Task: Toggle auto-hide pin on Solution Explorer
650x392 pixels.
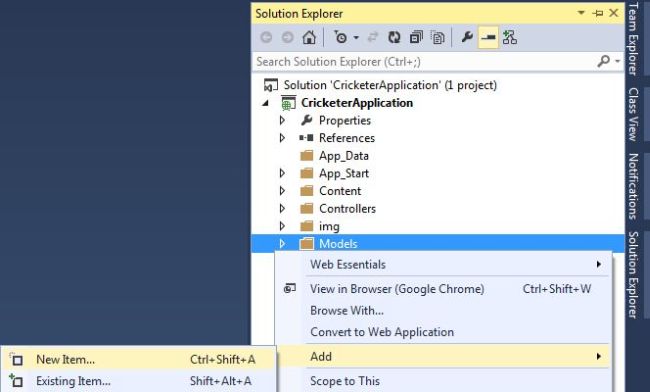Action: coord(598,13)
